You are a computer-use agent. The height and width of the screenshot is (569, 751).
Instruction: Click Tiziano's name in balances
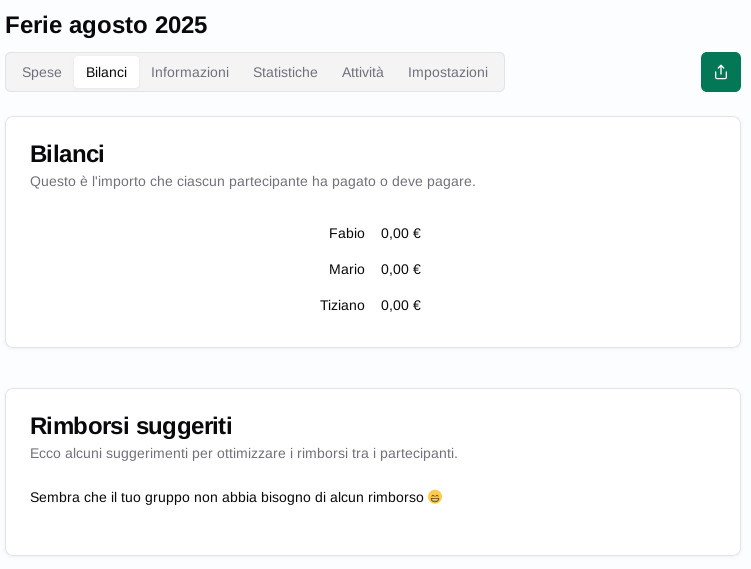coord(342,305)
